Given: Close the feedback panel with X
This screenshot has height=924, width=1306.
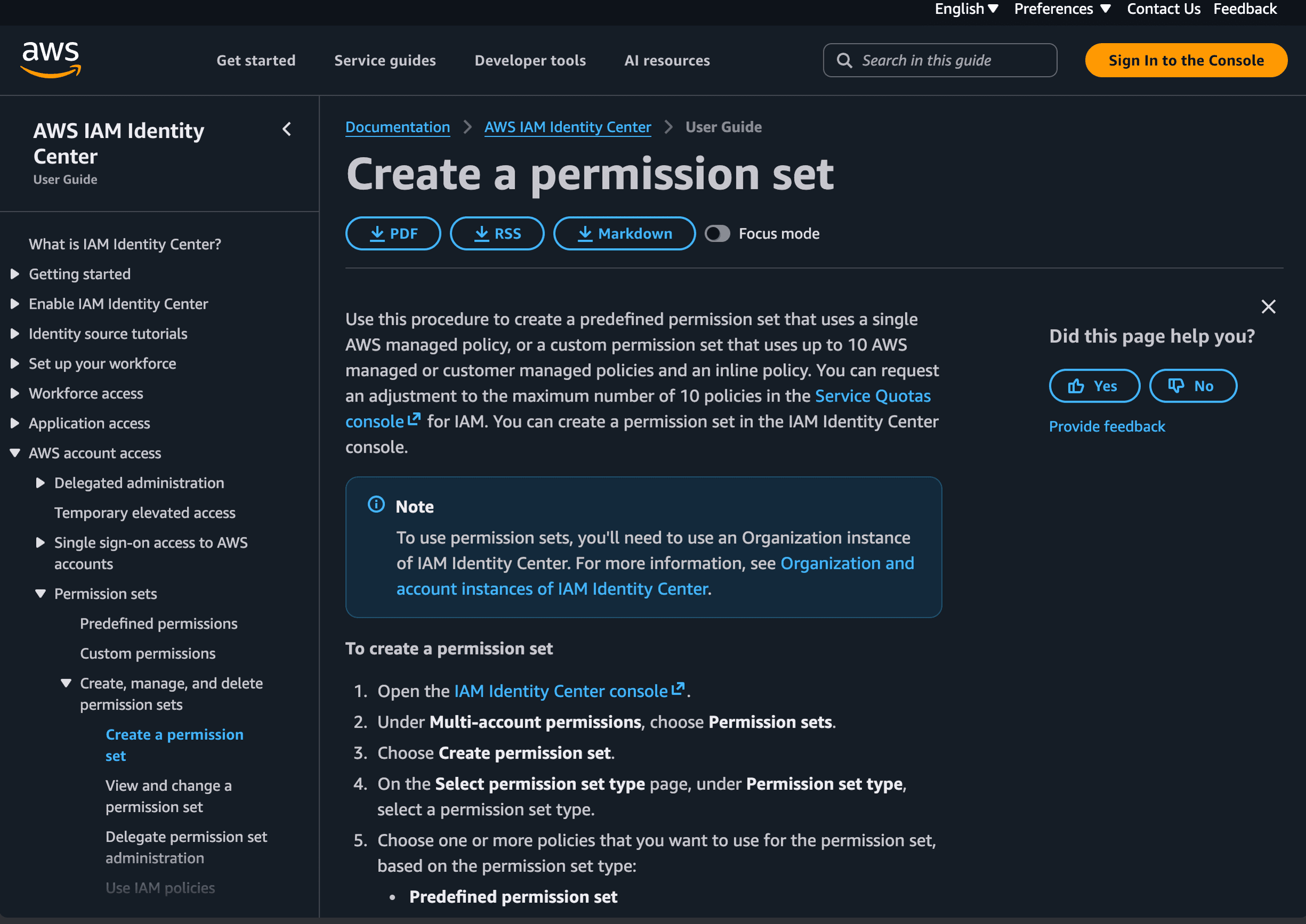Looking at the screenshot, I should click(x=1268, y=307).
